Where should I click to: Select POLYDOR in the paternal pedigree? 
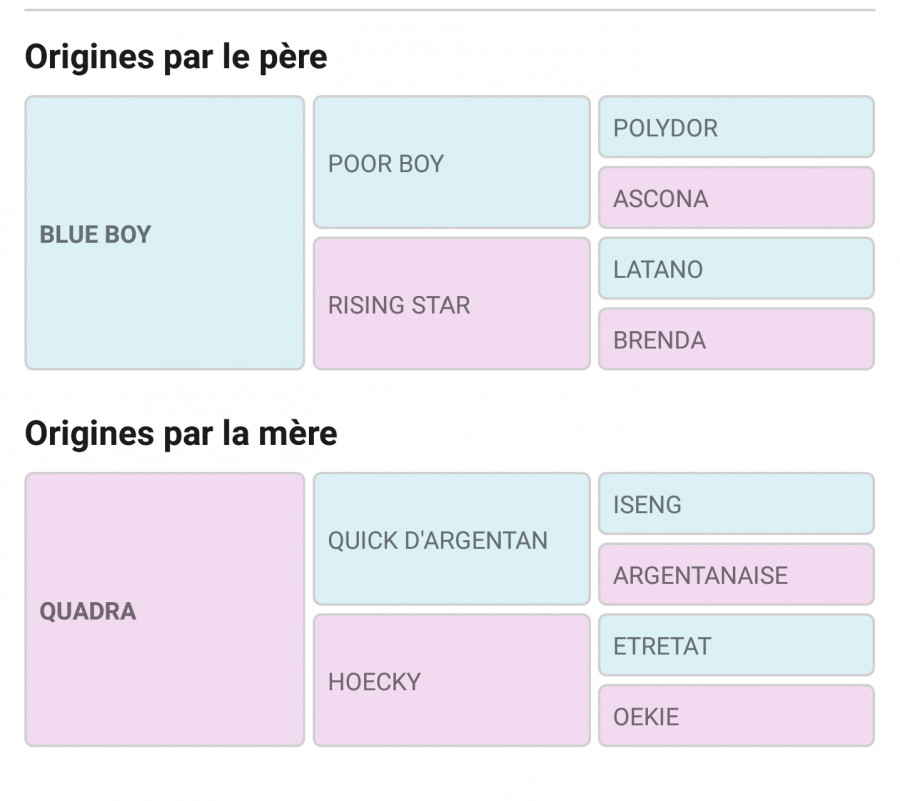[736, 128]
